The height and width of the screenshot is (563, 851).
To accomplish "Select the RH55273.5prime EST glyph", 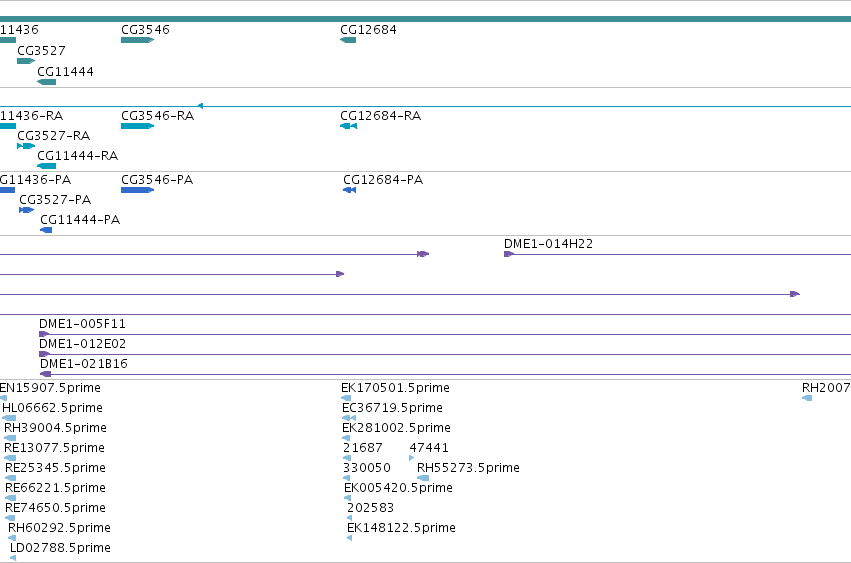I will coord(423,478).
